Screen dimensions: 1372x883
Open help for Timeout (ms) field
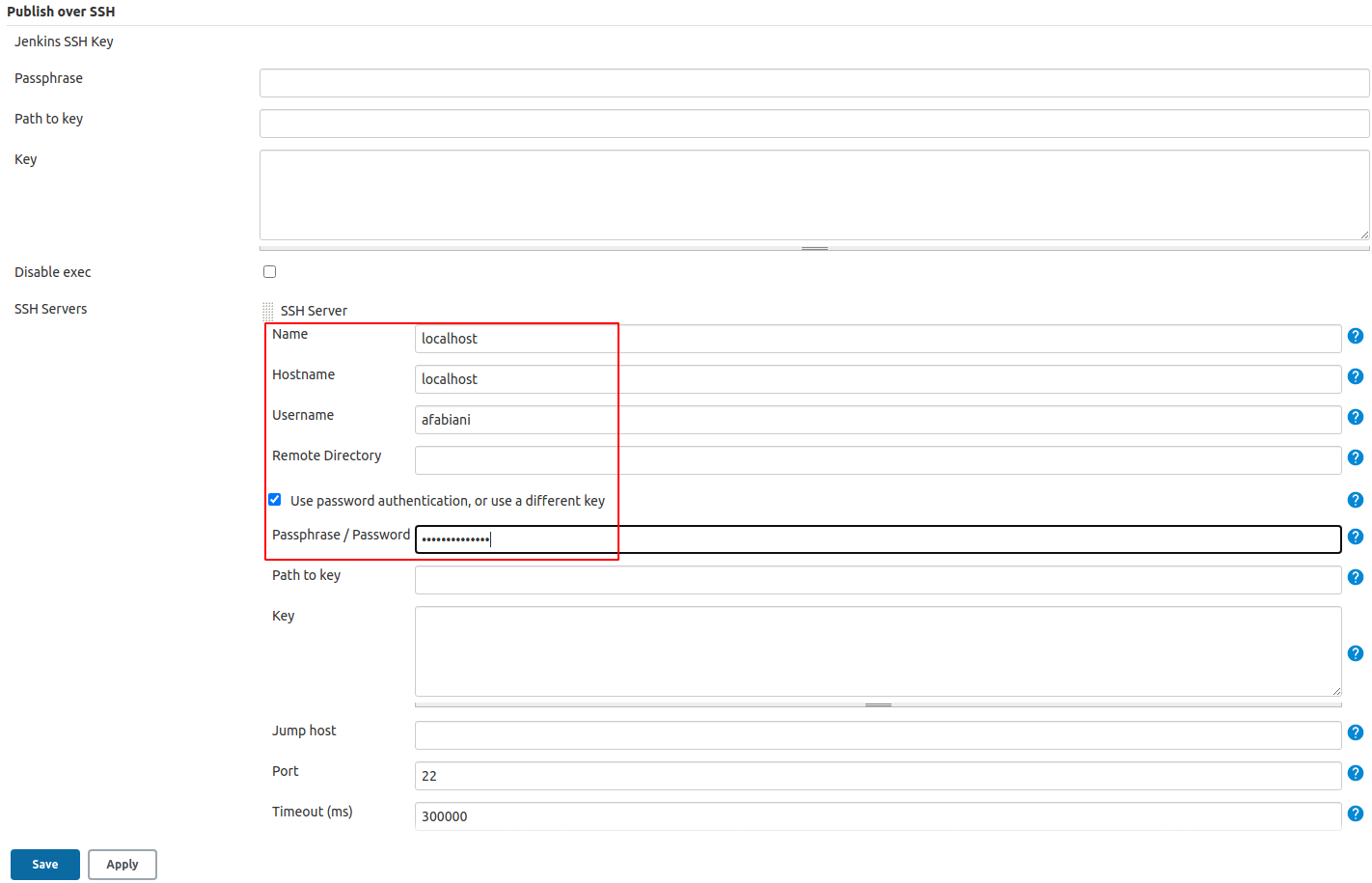pyautogui.click(x=1355, y=814)
